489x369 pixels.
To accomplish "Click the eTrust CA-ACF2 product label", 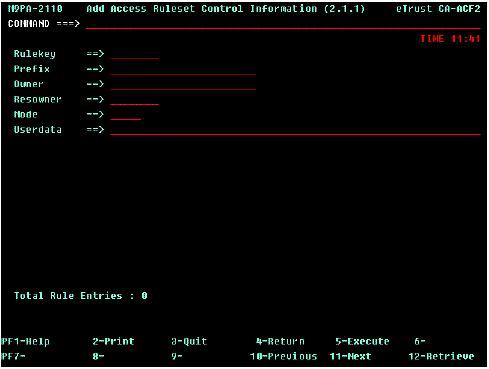I will tap(438, 9).
